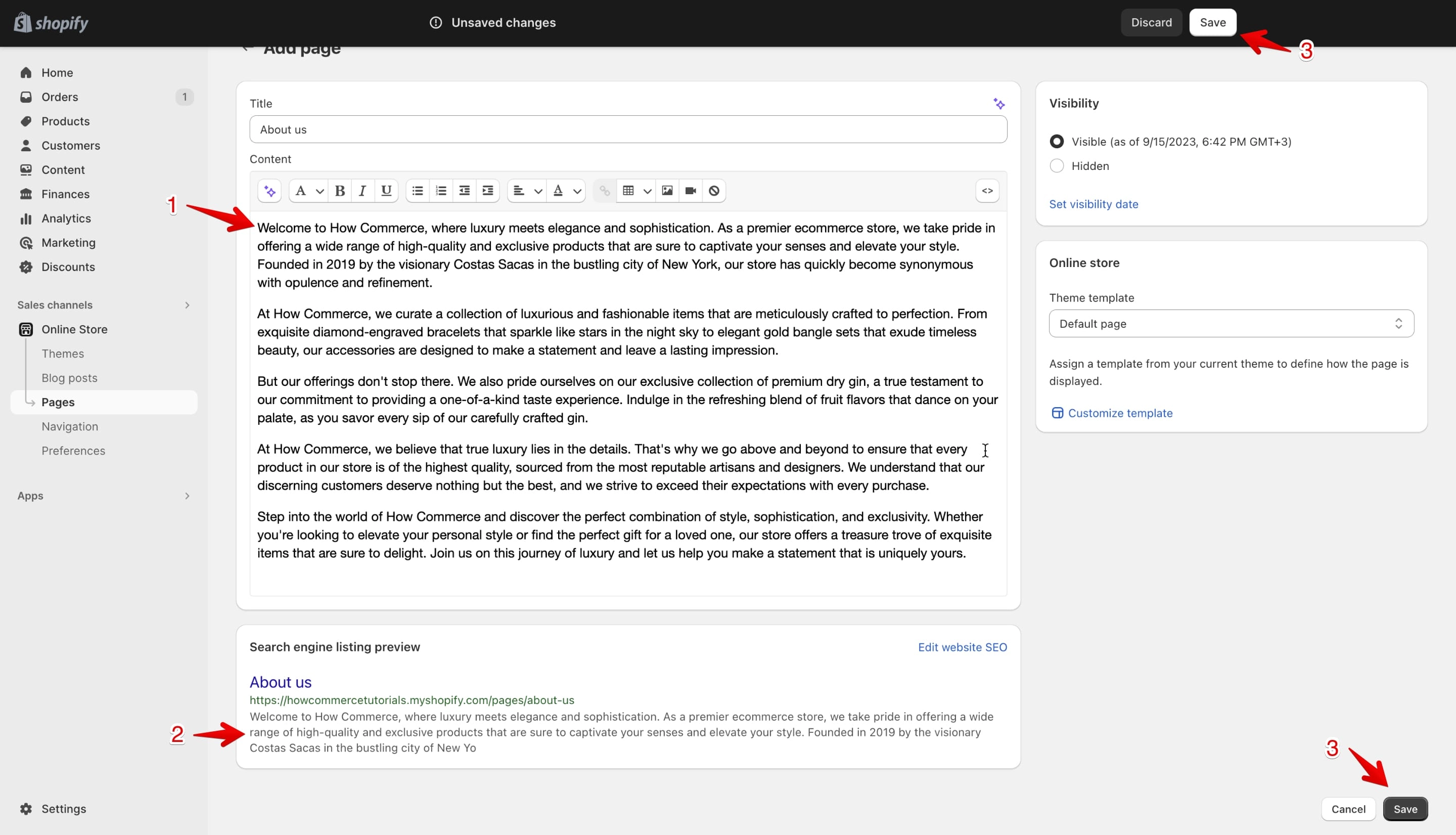Select the Hidden radio option
The height and width of the screenshot is (835, 1456).
coord(1057,166)
